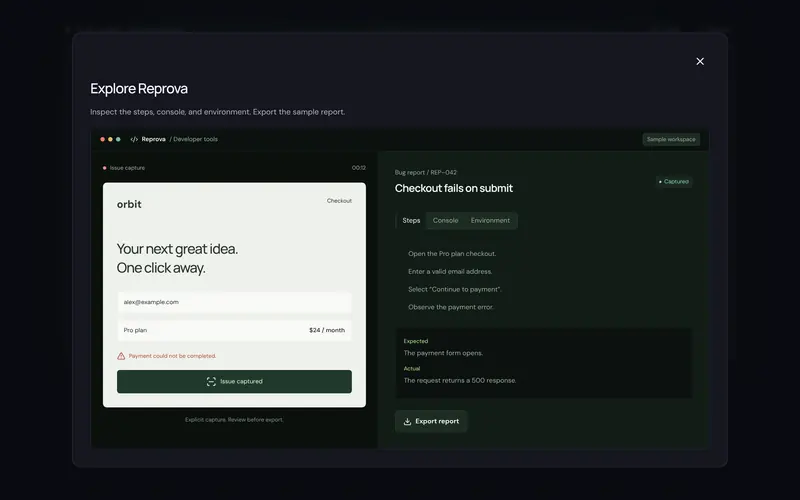
Task: Click the code brackets Reprova logo icon
Action: [134, 139]
